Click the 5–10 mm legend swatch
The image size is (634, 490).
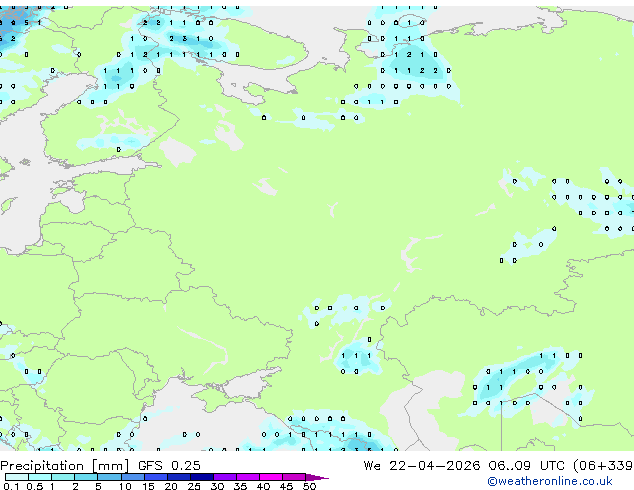109,477
